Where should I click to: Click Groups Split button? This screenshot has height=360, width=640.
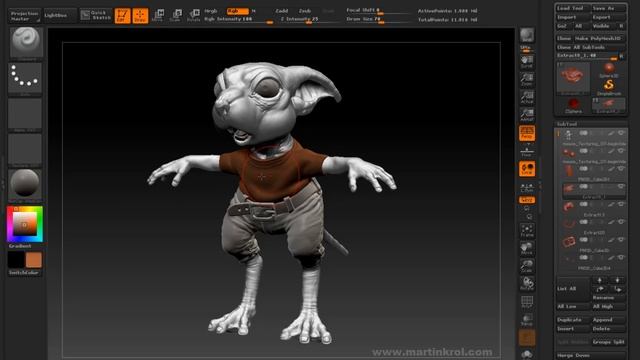pyautogui.click(x=608, y=342)
